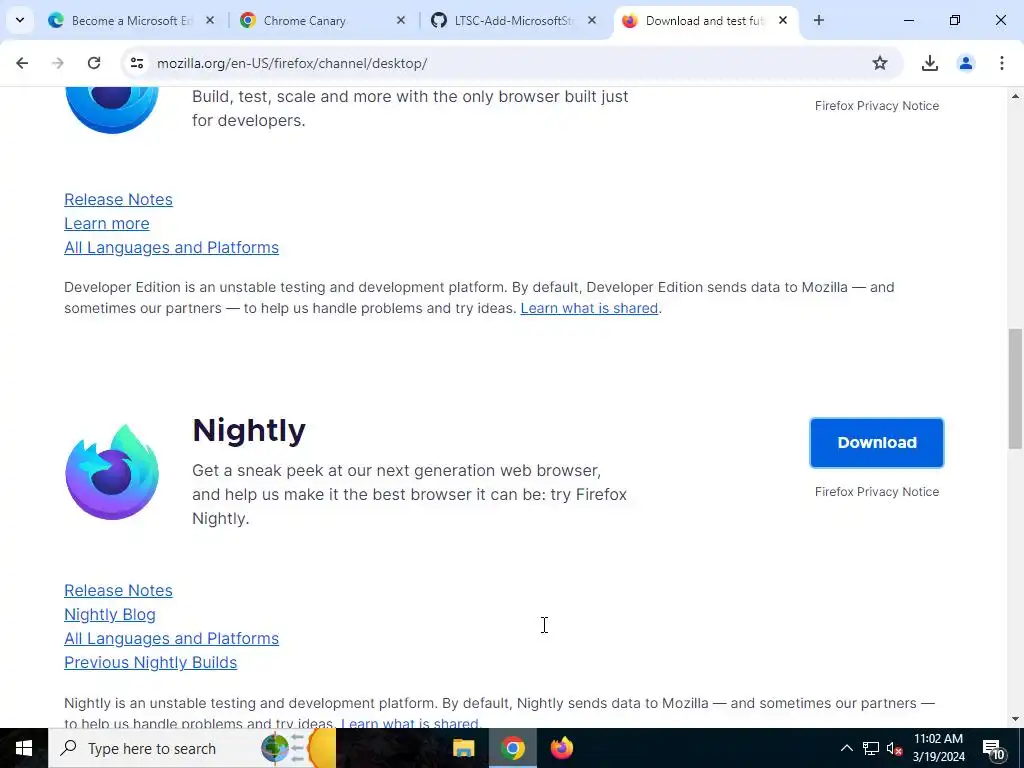The height and width of the screenshot is (768, 1024).
Task: Open Previous Nightly Builds link
Action: coord(150,662)
